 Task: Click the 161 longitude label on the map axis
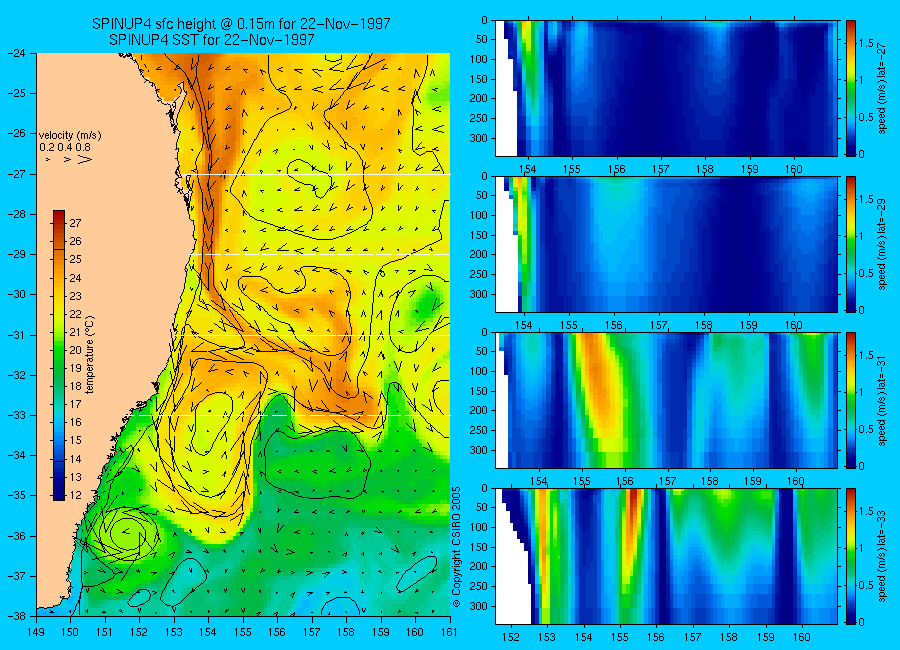click(450, 632)
